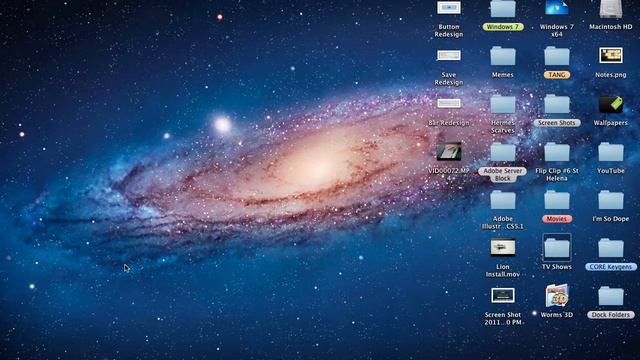Image resolution: width=640 pixels, height=360 pixels.
Task: Select the TV Shows folder icon
Action: [x=557, y=248]
